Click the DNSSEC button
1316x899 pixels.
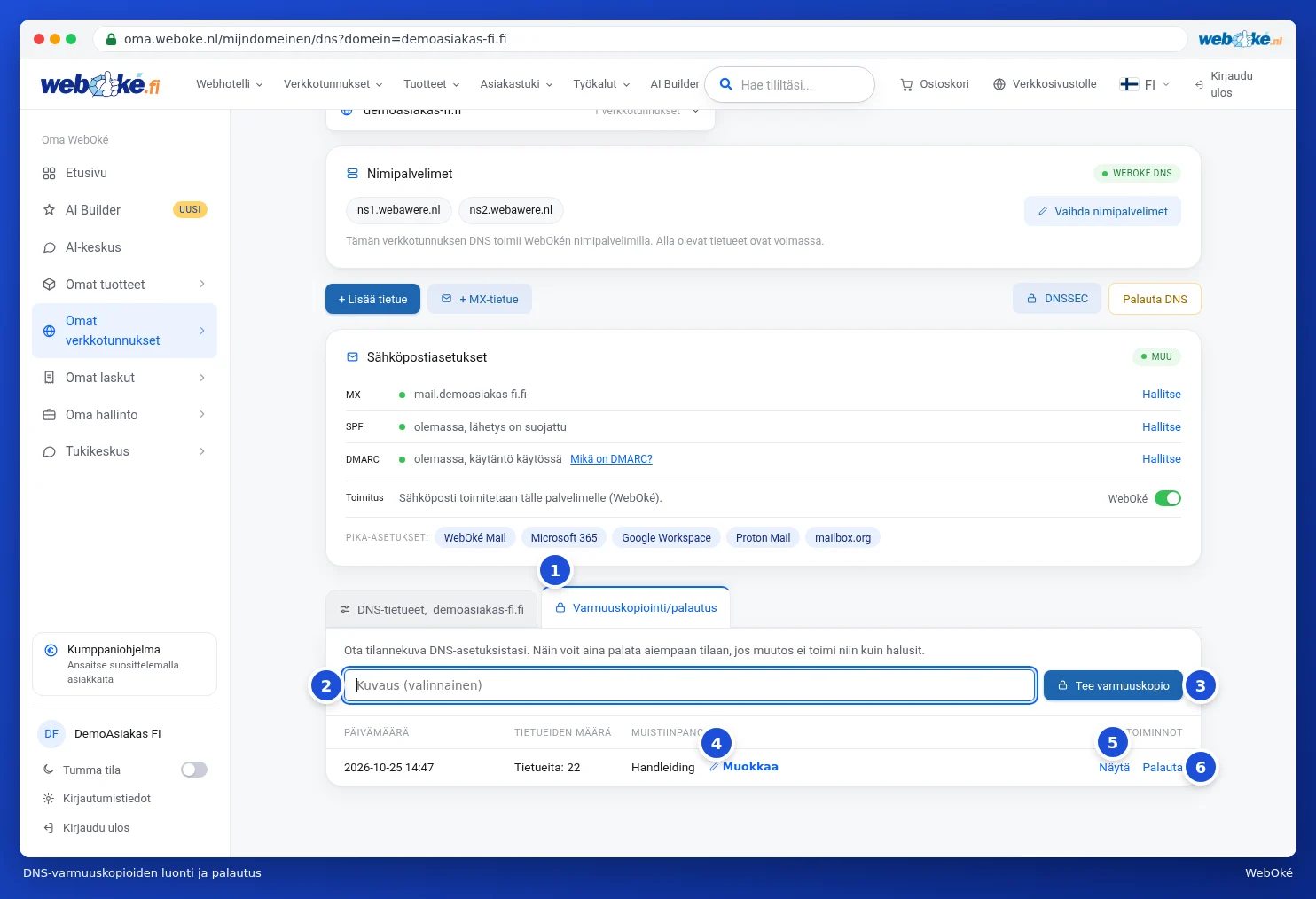point(1057,299)
